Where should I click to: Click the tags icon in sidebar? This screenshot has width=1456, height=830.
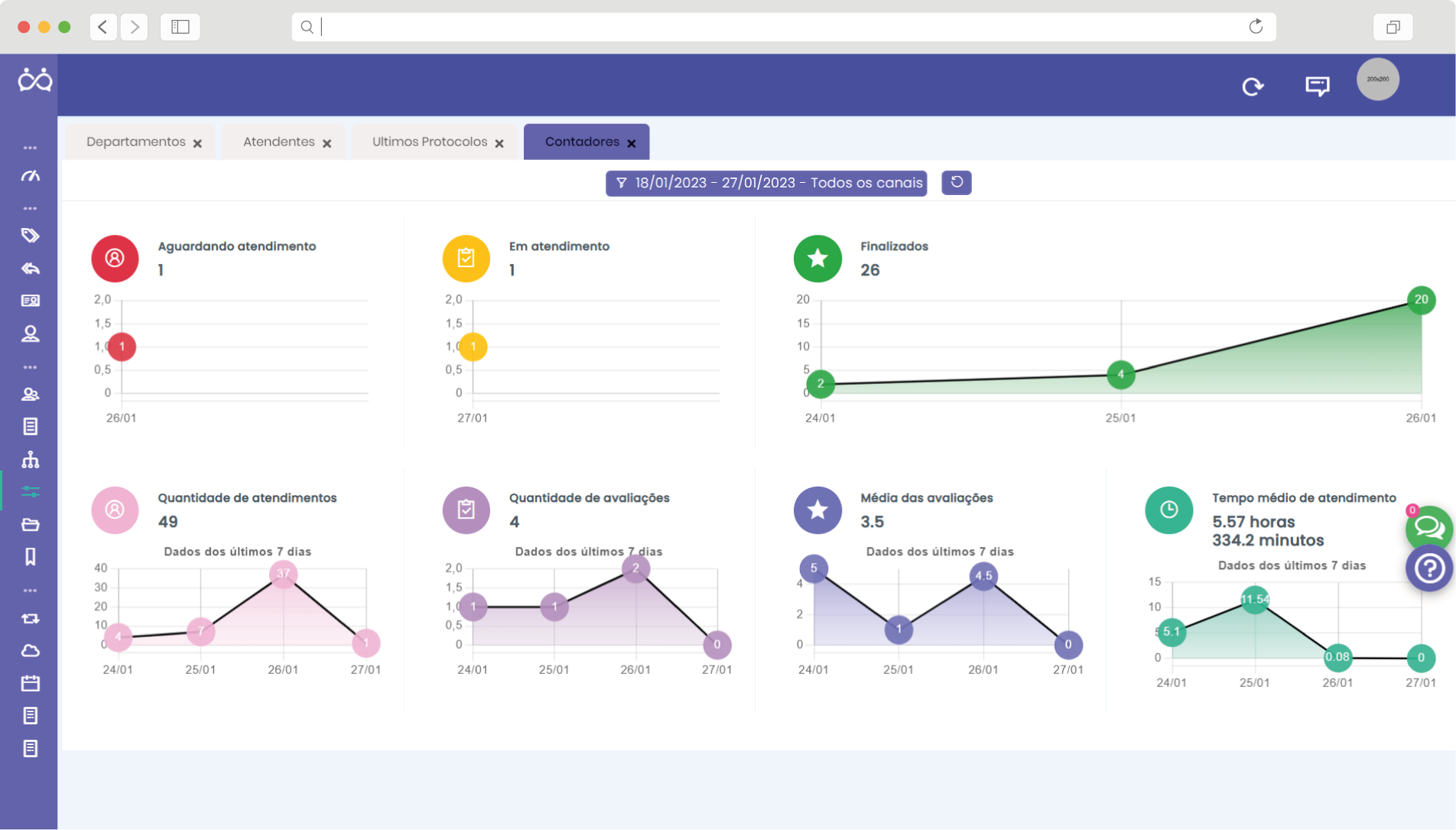coord(30,236)
